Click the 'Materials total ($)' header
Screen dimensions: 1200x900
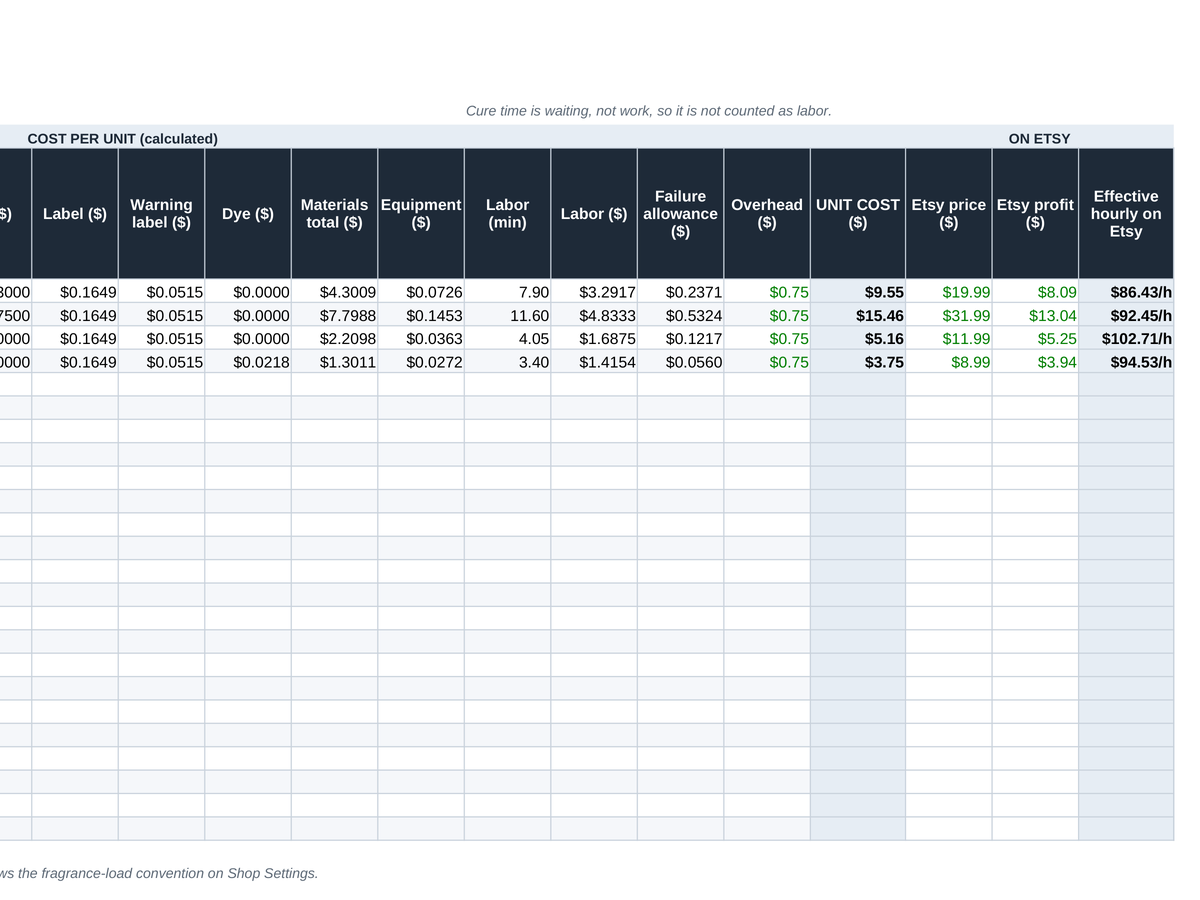[x=334, y=214]
